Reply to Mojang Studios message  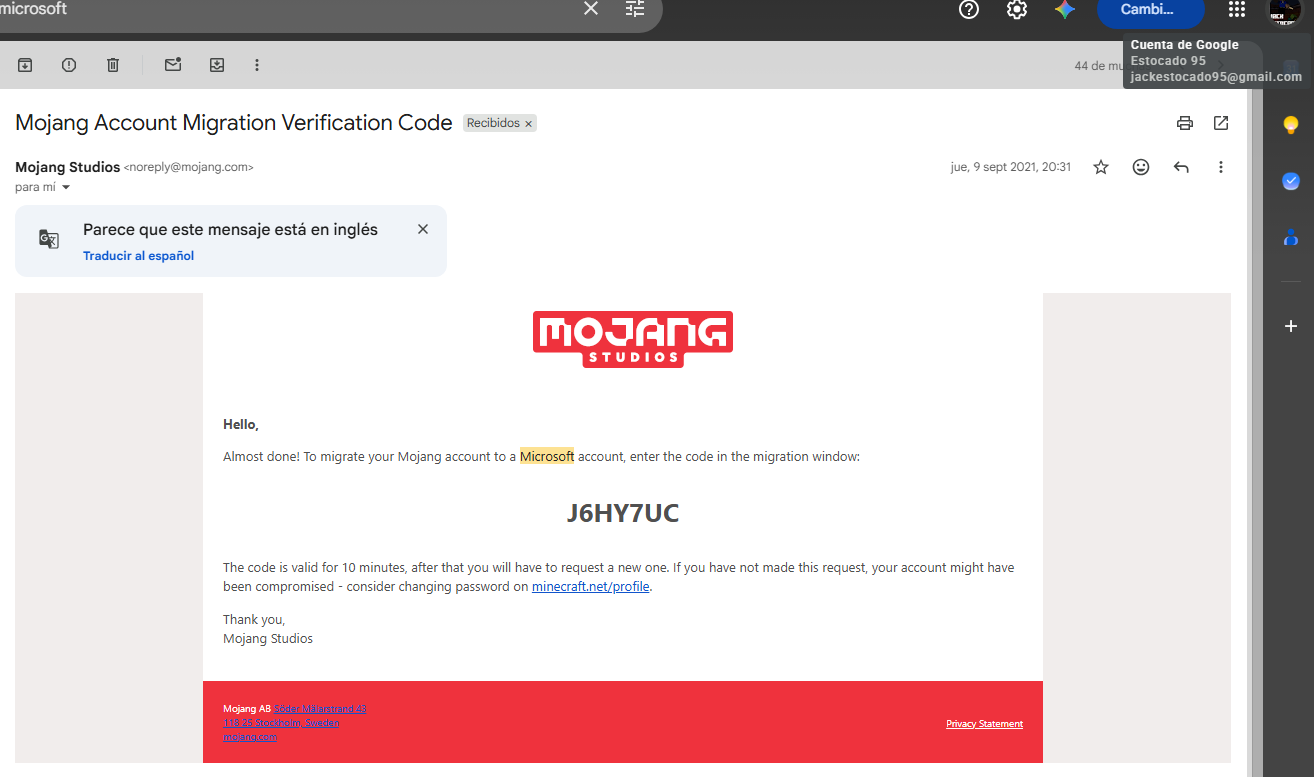point(1181,167)
